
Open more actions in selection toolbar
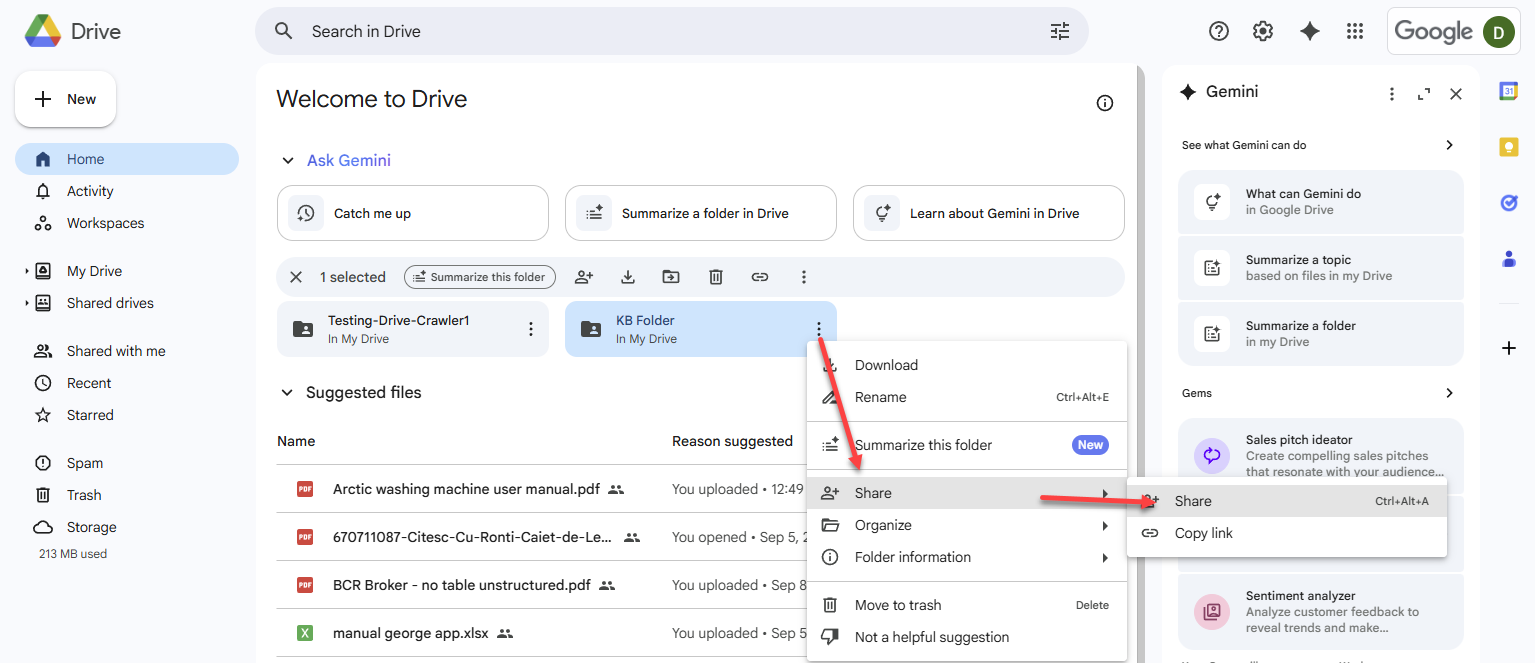804,277
